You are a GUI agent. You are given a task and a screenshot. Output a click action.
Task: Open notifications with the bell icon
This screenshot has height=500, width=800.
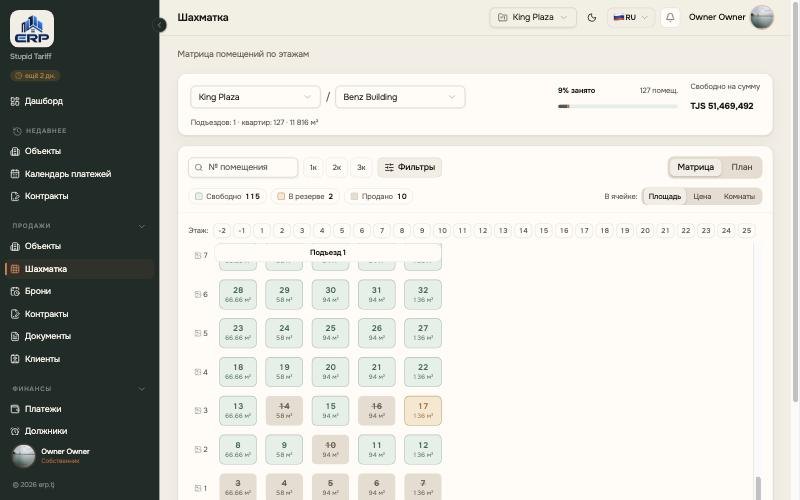click(x=670, y=17)
